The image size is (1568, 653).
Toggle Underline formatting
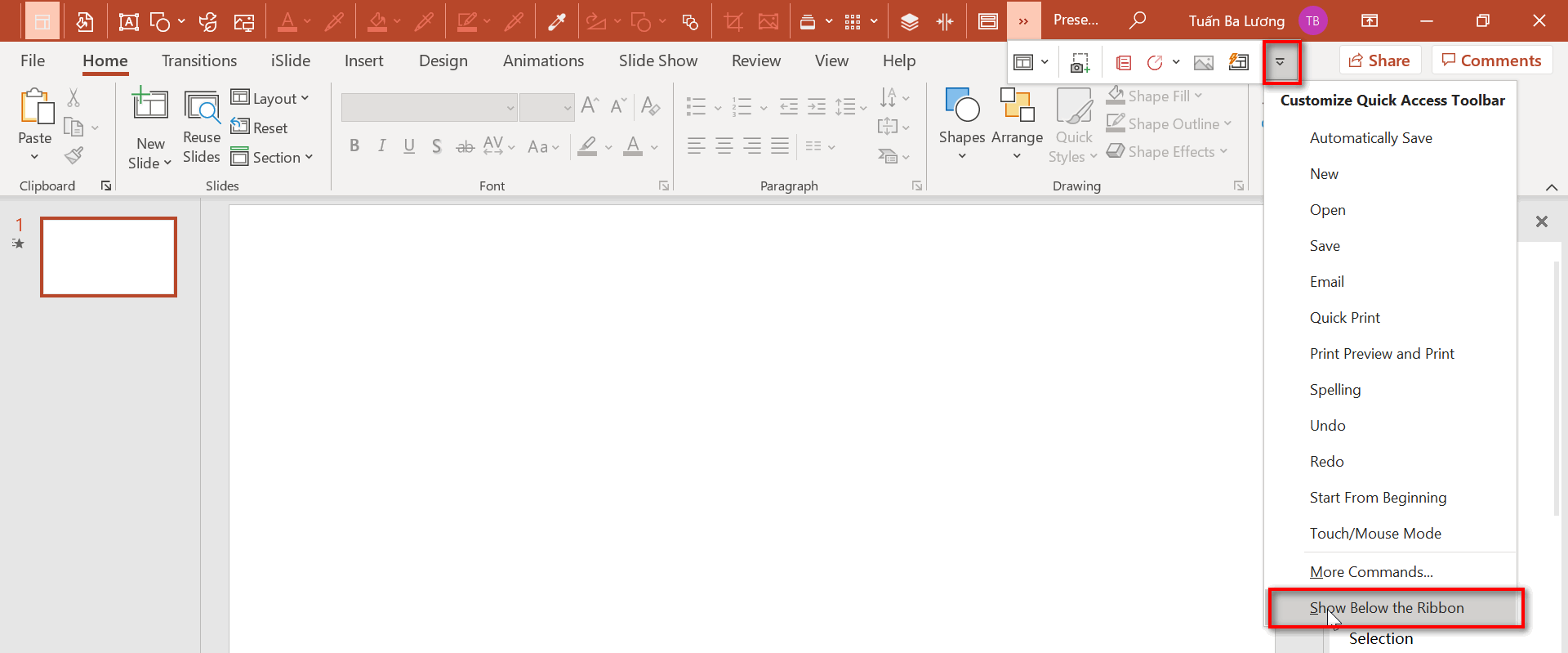(x=409, y=146)
